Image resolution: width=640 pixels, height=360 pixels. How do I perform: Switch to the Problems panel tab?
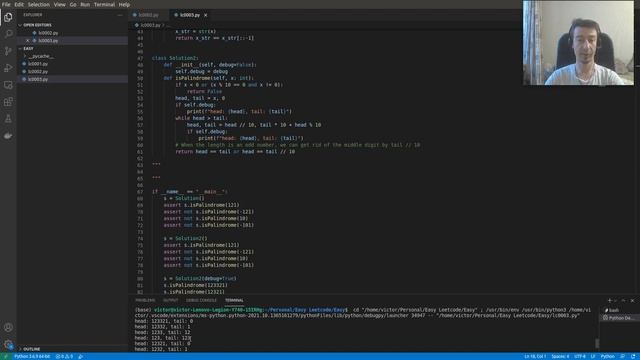[145, 300]
